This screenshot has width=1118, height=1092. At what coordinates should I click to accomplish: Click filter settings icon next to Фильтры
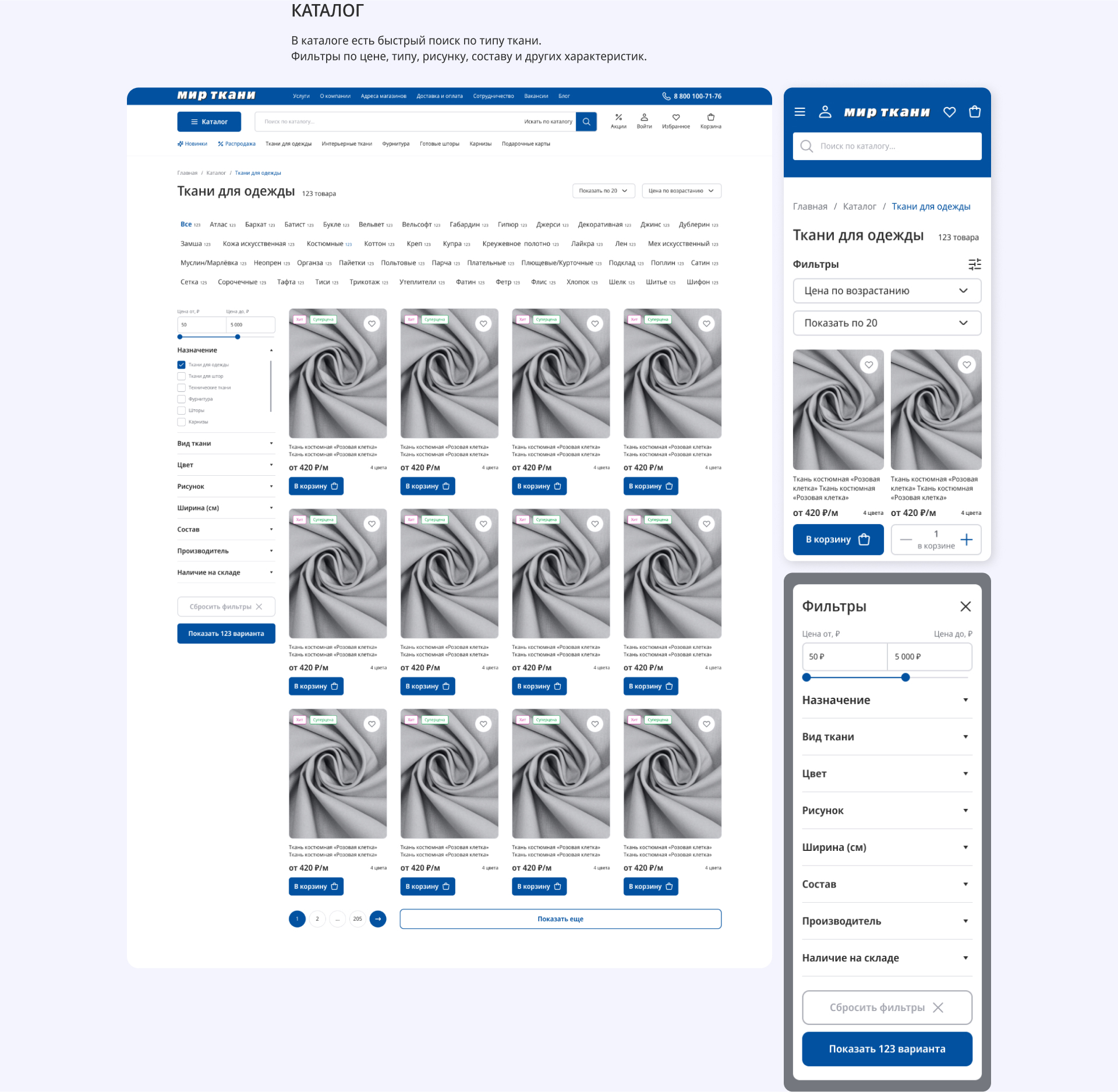[974, 264]
